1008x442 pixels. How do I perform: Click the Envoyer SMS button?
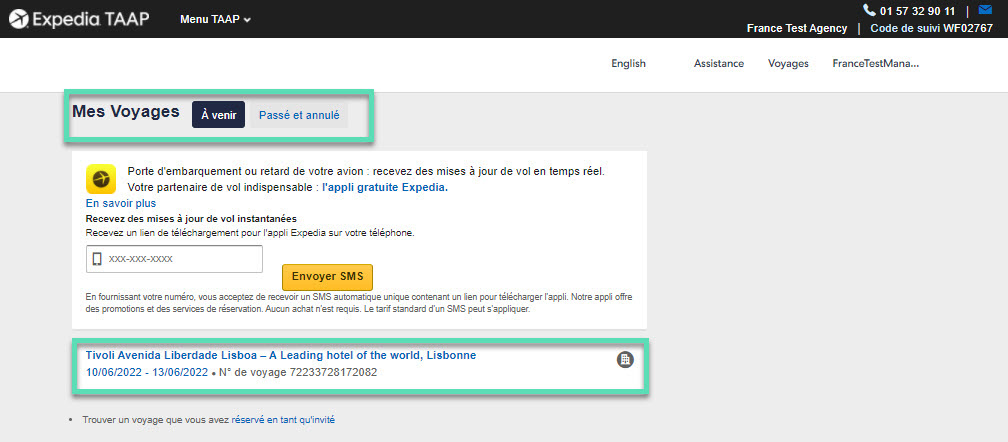328,277
